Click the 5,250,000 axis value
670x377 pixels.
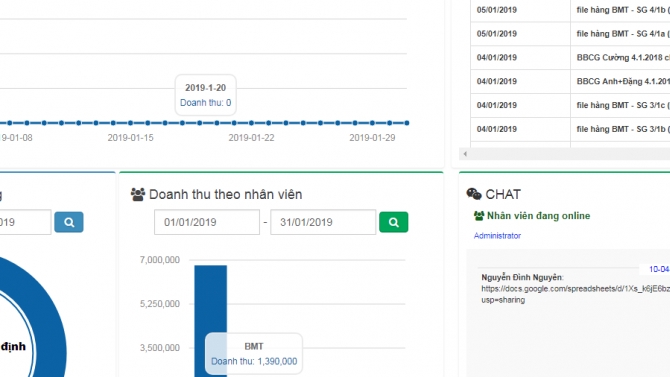(x=159, y=304)
